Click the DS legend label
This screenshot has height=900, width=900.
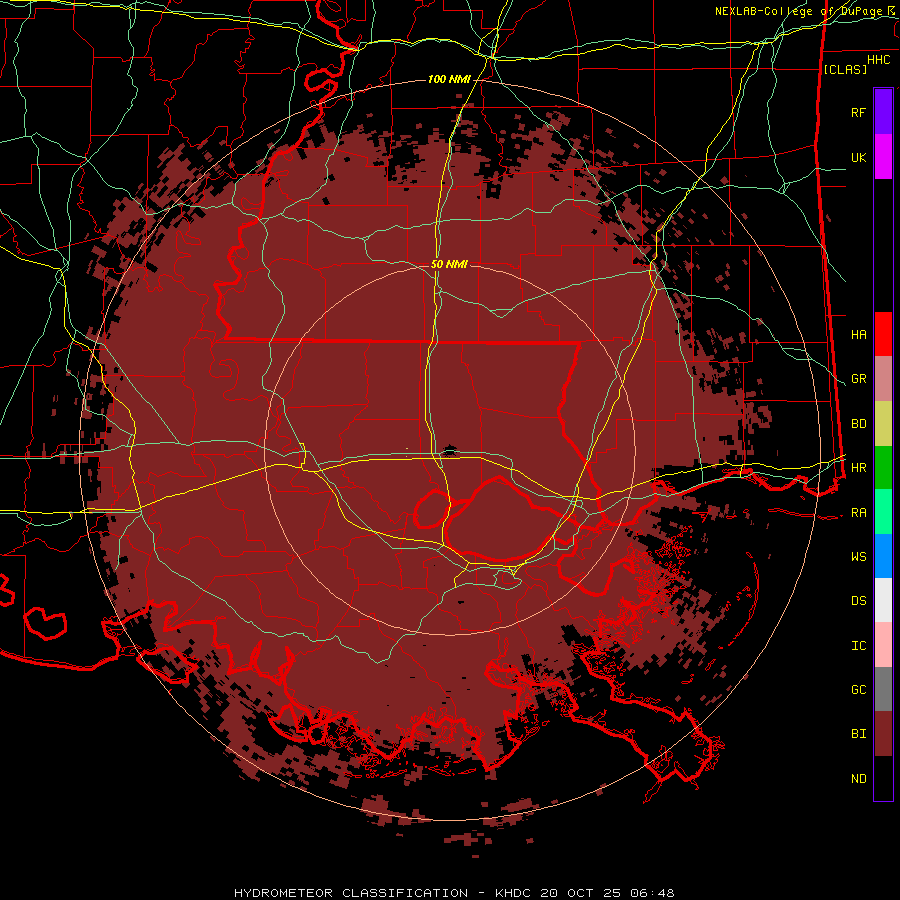click(x=858, y=601)
